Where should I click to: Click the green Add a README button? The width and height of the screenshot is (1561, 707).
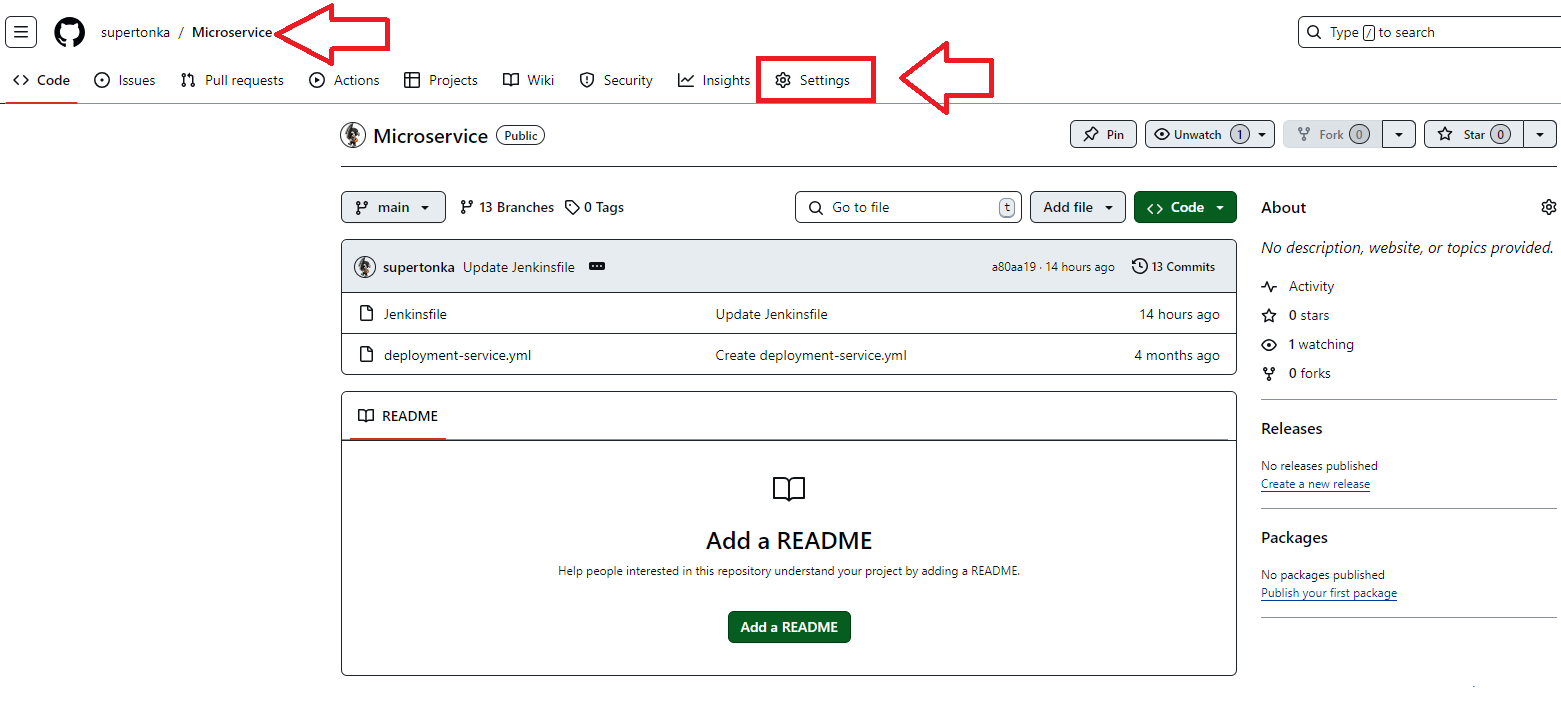click(789, 627)
